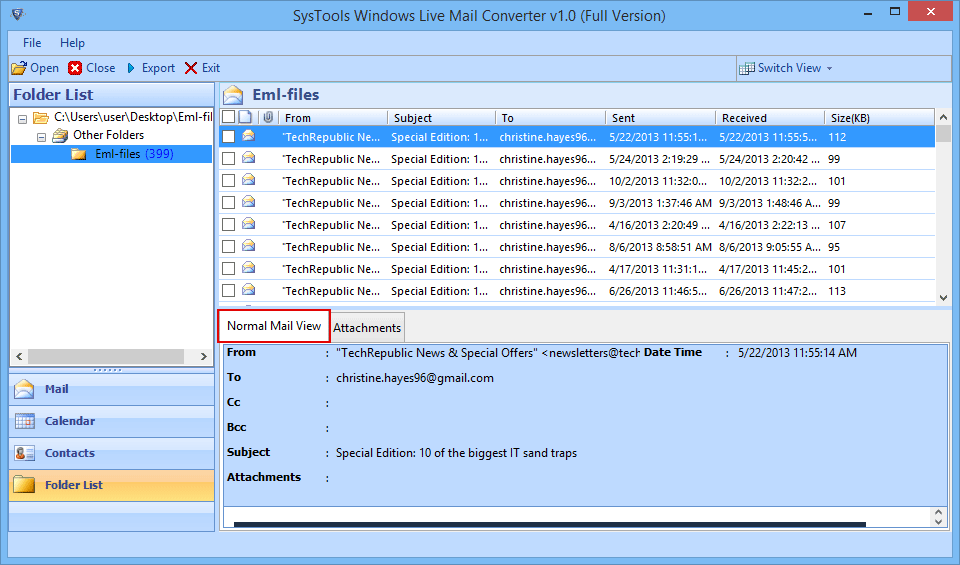Click envelope icon of the 4/17/2013 email
960x565 pixels.
point(249,268)
